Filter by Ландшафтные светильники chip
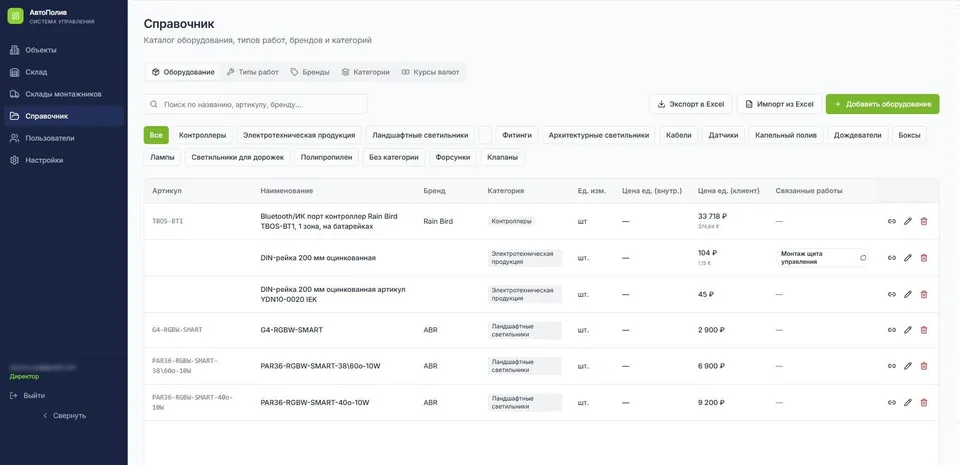Screen dimensions: 960x465 pyautogui.click(x=420, y=135)
